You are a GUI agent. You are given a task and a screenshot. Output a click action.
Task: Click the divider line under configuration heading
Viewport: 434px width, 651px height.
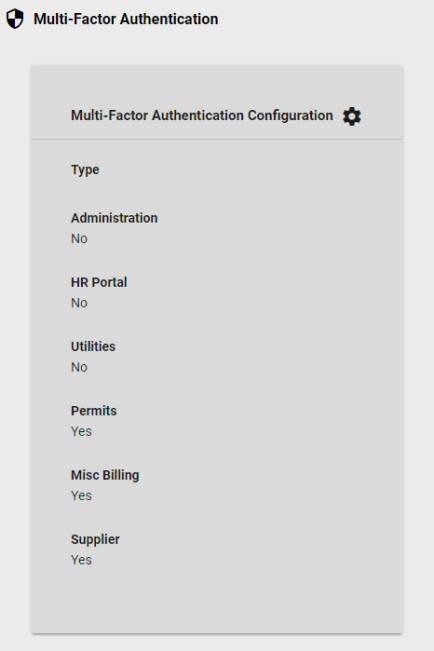pyautogui.click(x=217, y=140)
